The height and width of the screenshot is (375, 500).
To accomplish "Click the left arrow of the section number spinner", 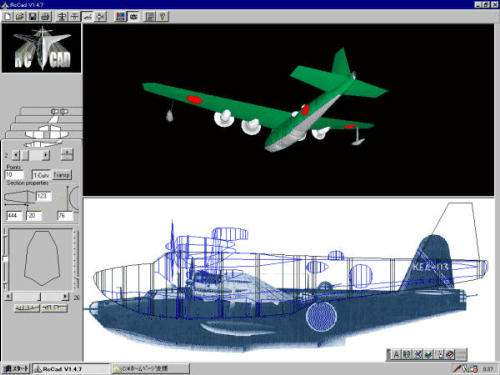I will 16,155.
